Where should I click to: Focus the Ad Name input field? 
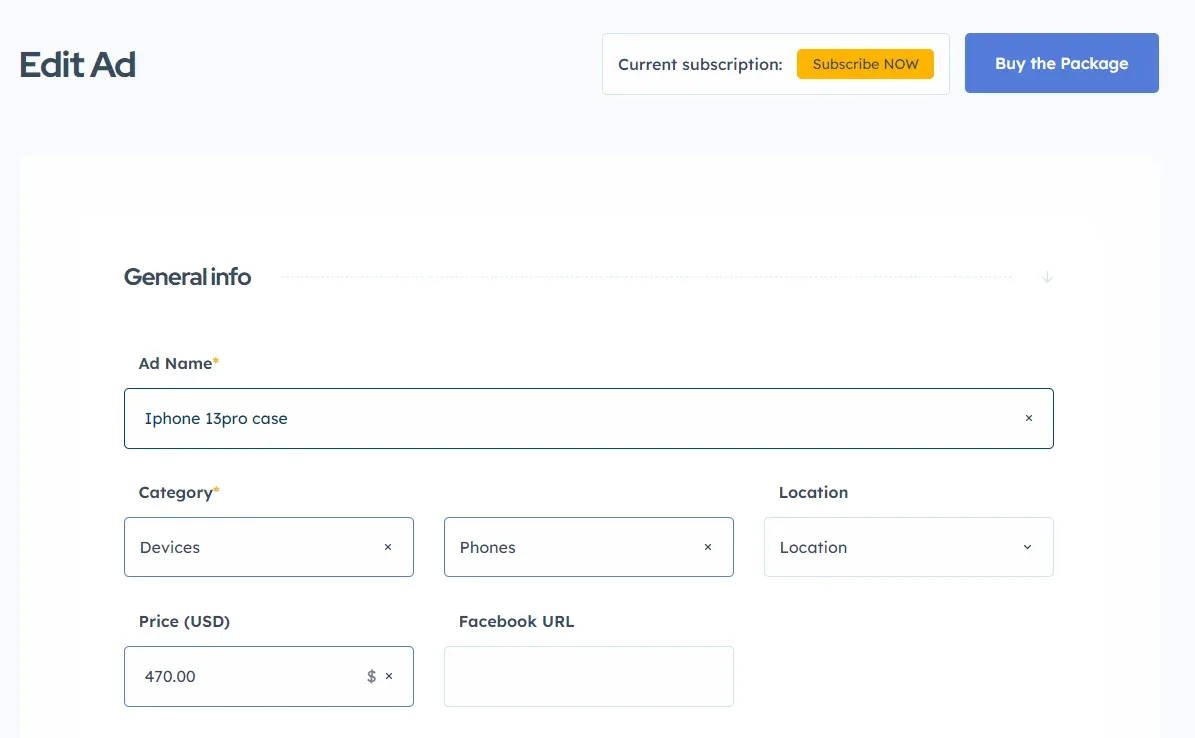click(588, 419)
